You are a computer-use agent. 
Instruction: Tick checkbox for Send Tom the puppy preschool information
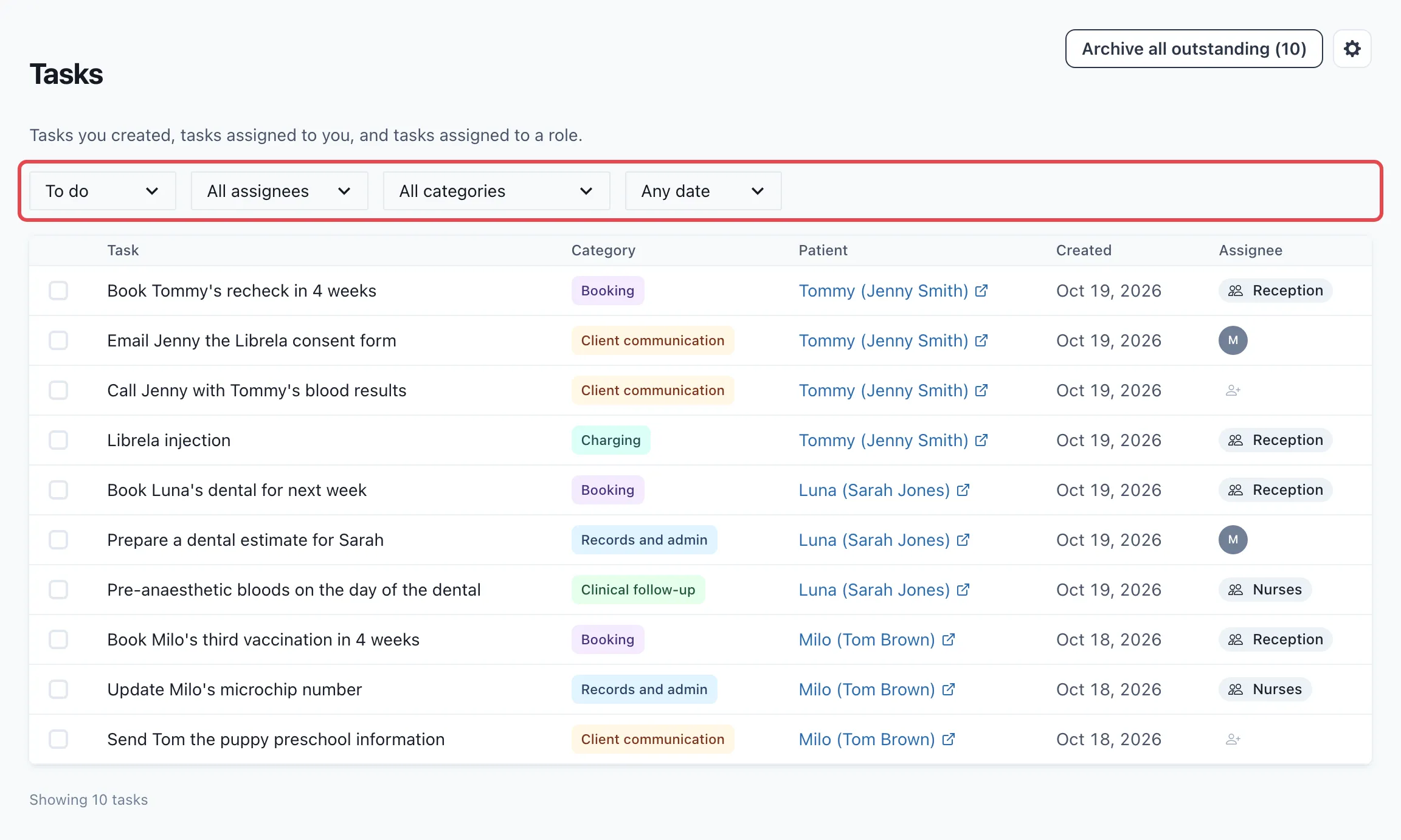(x=58, y=739)
